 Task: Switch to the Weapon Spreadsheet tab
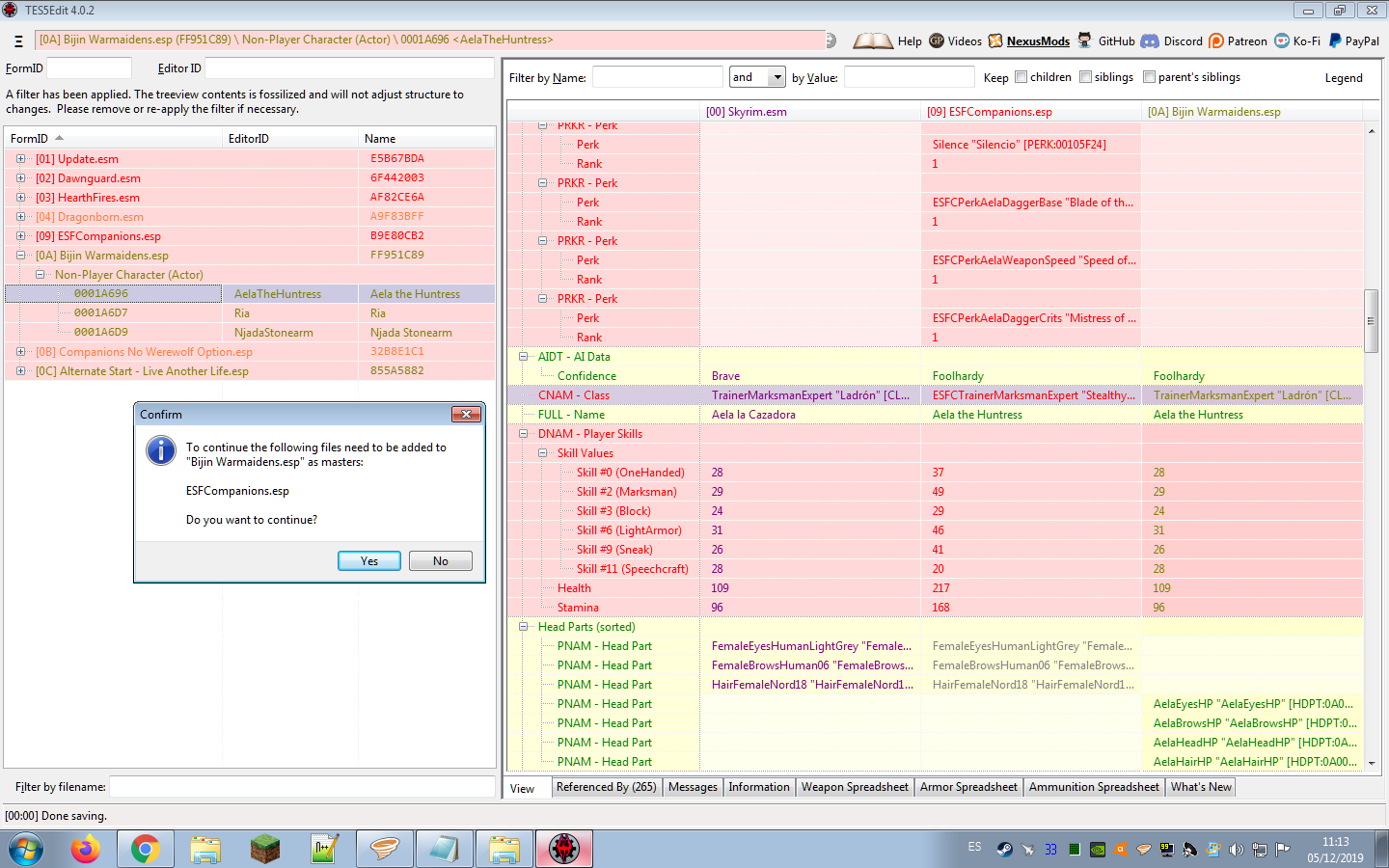[x=855, y=787]
